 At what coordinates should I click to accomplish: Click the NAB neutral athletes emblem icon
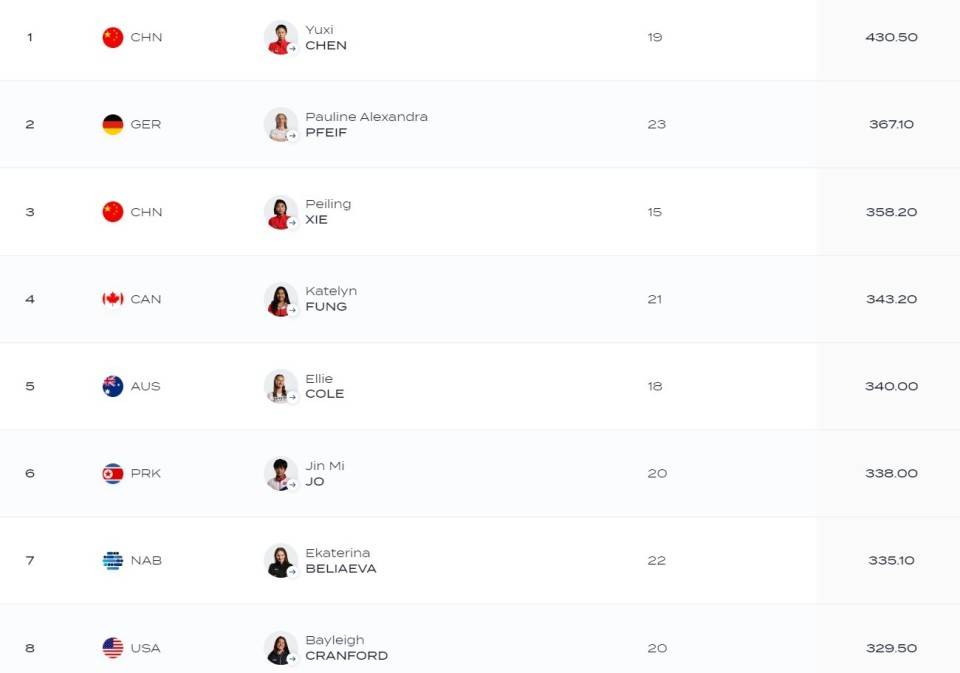(113, 560)
